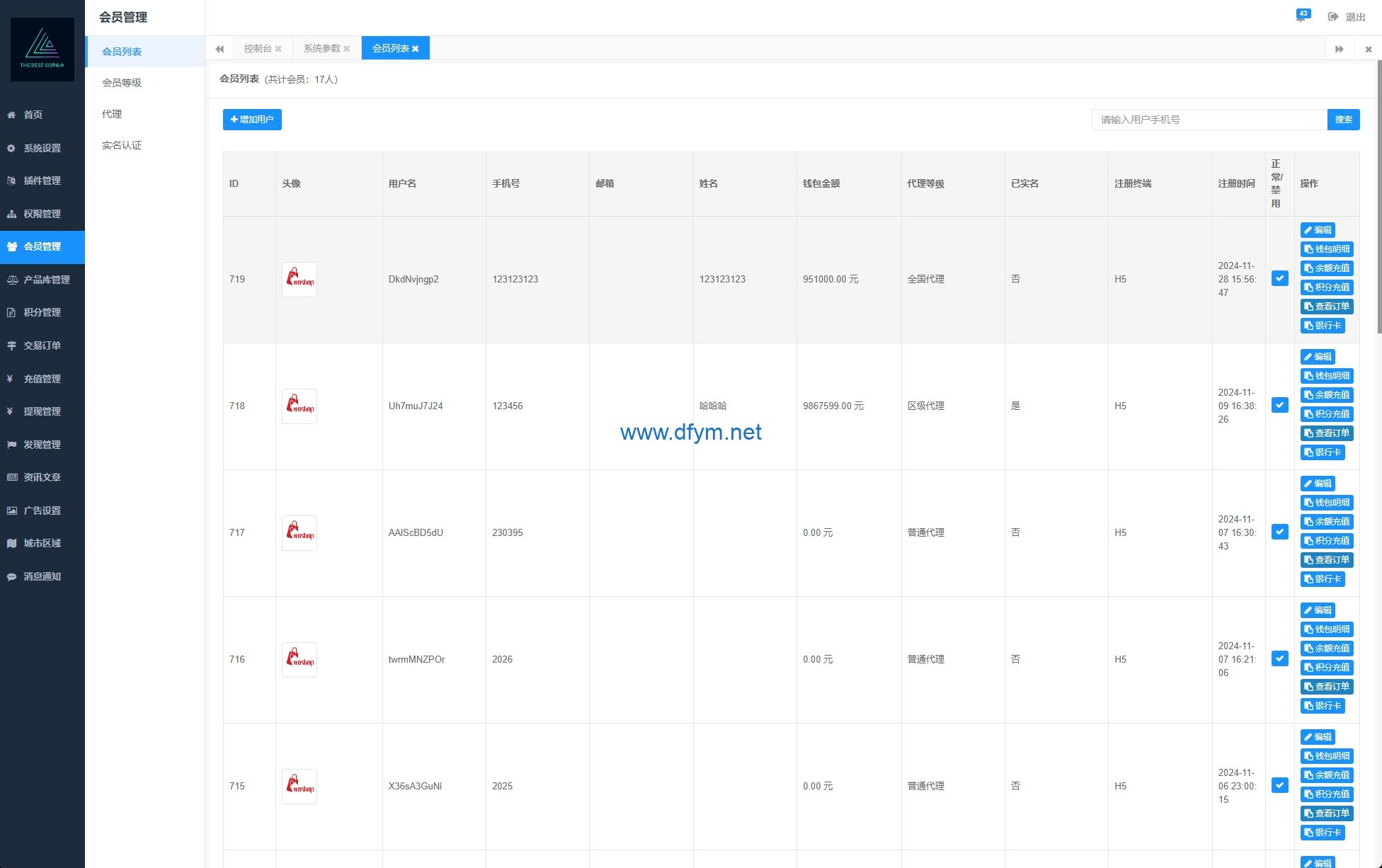Toggle status checkbox for user 715
Viewport: 1382px width, 868px height.
[1279, 785]
